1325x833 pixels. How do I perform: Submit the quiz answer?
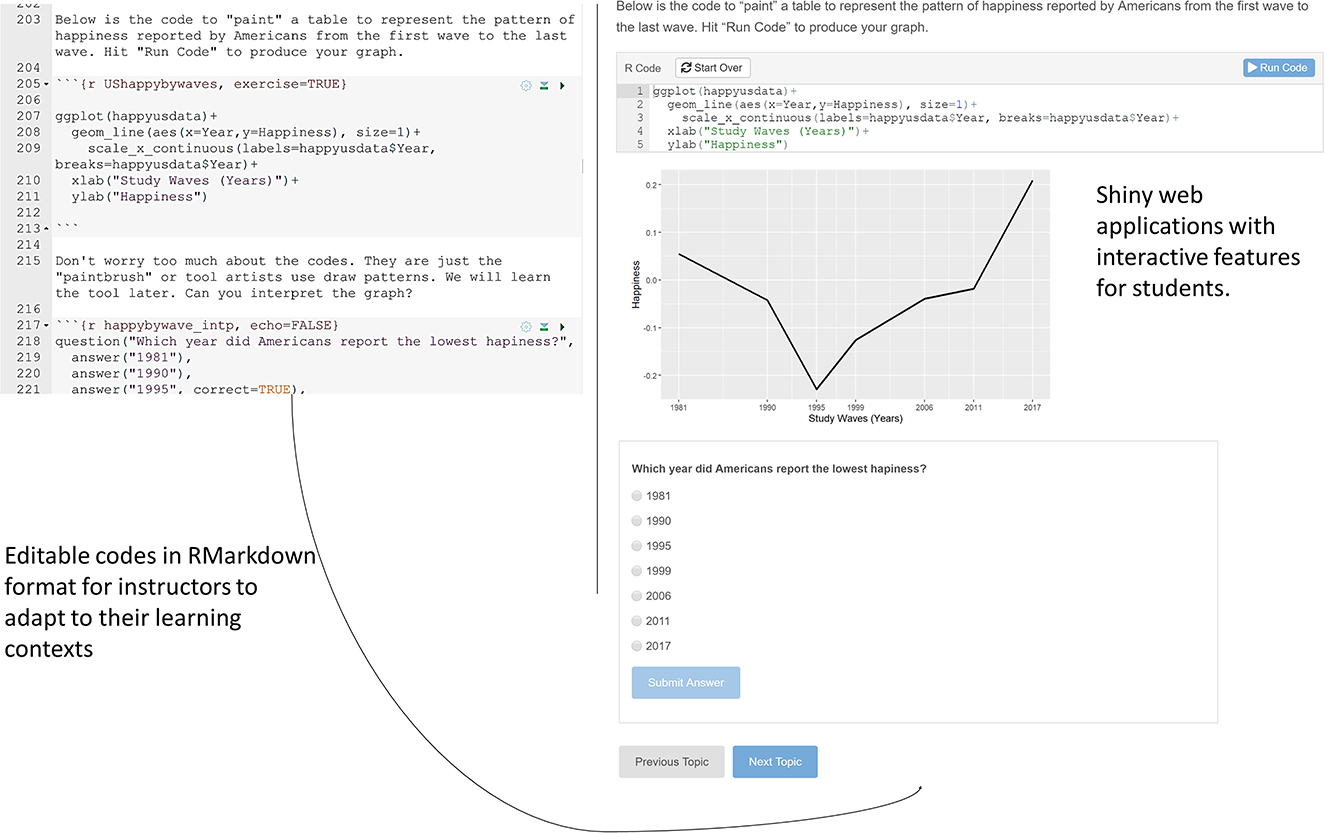click(x=686, y=682)
